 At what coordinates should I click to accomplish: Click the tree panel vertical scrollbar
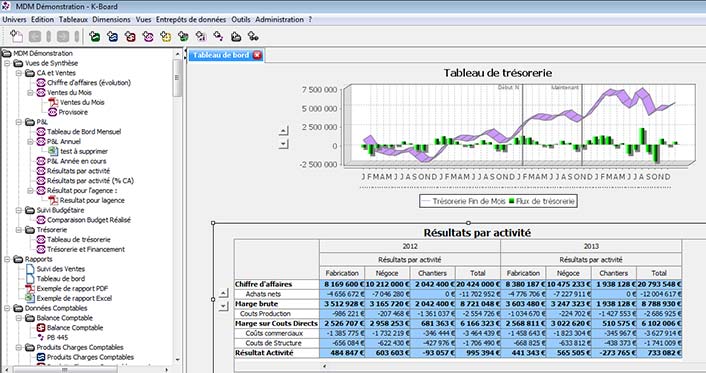177,77
